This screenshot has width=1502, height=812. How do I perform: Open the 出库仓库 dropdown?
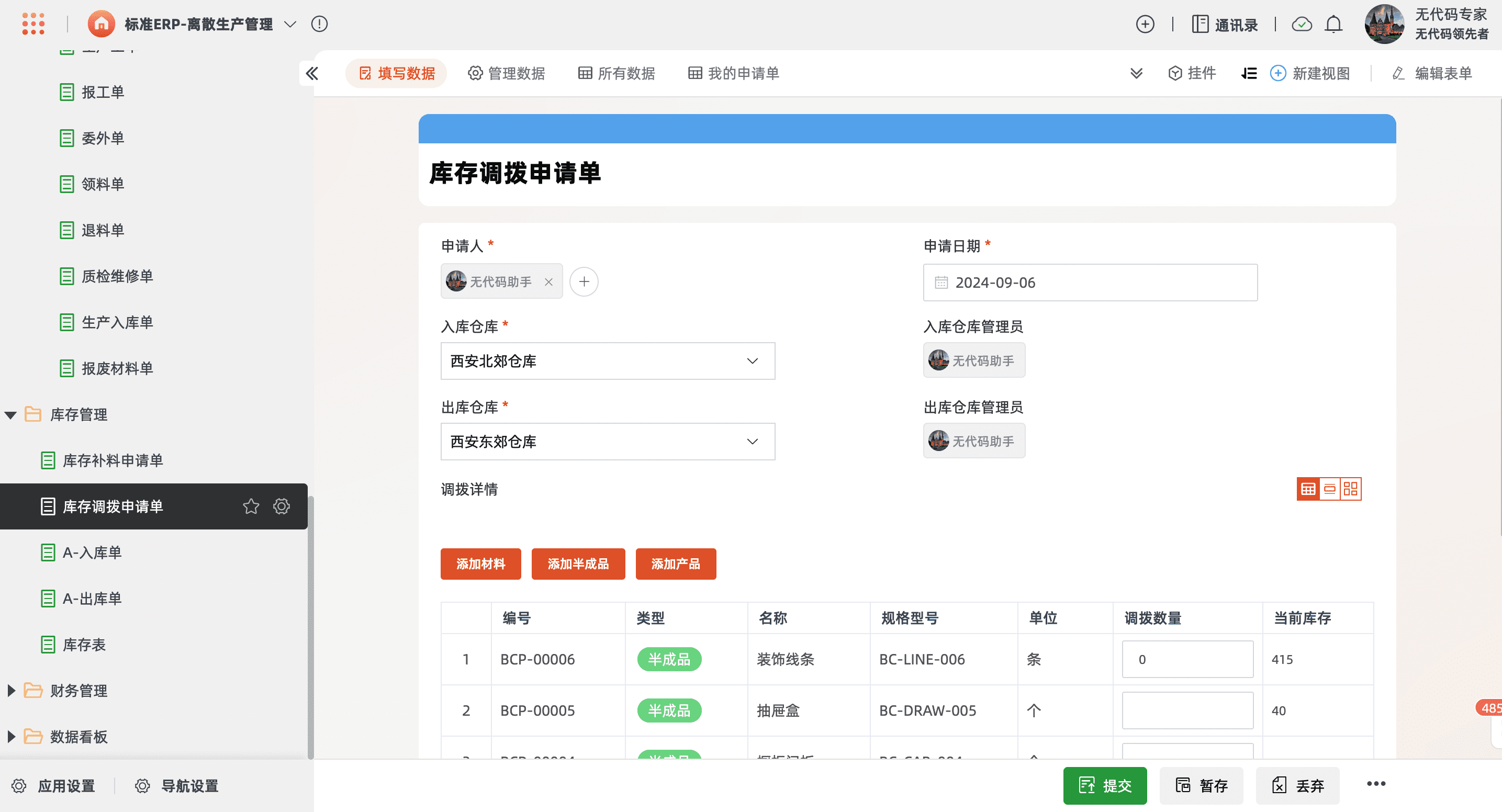[607, 441]
